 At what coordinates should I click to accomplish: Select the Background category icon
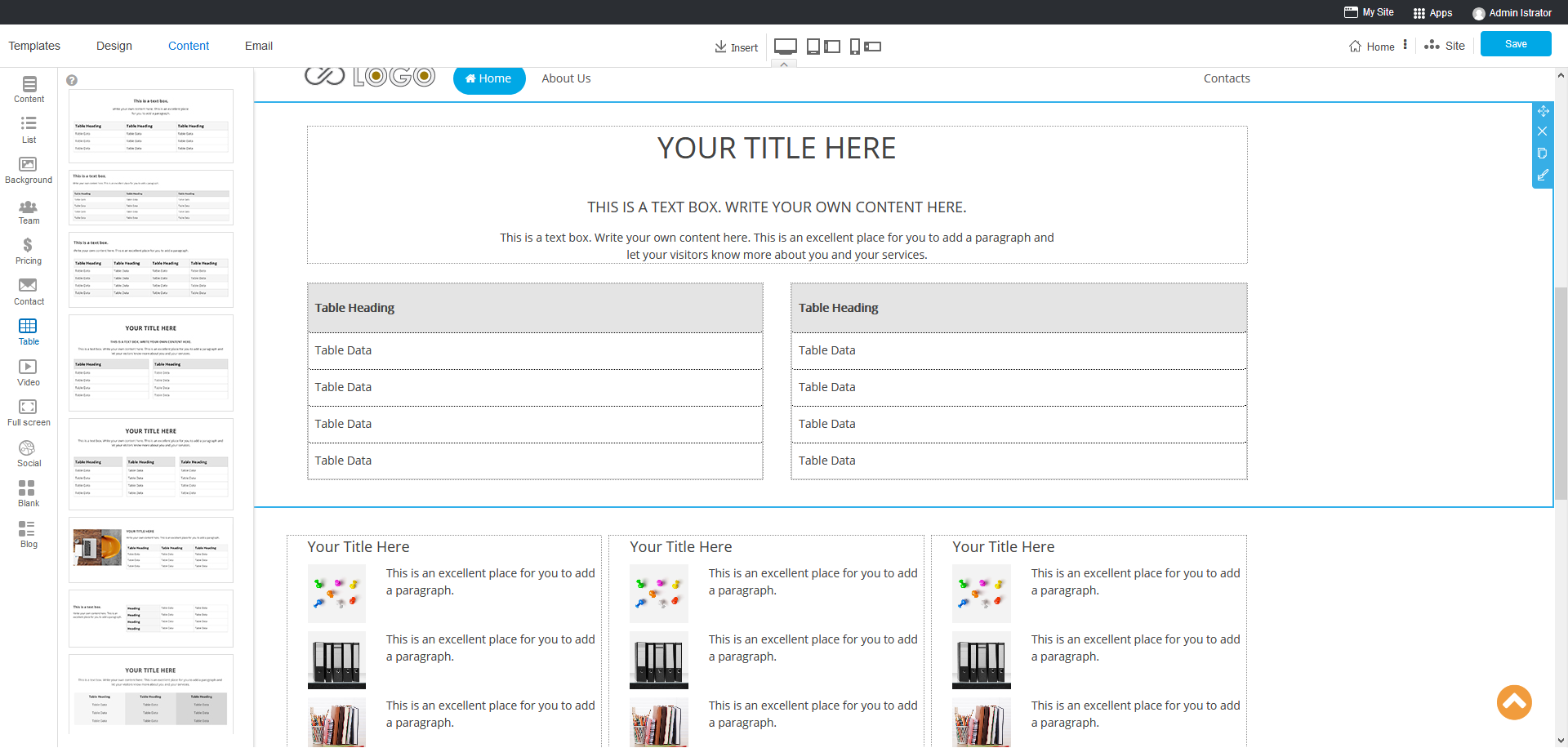coord(28,171)
